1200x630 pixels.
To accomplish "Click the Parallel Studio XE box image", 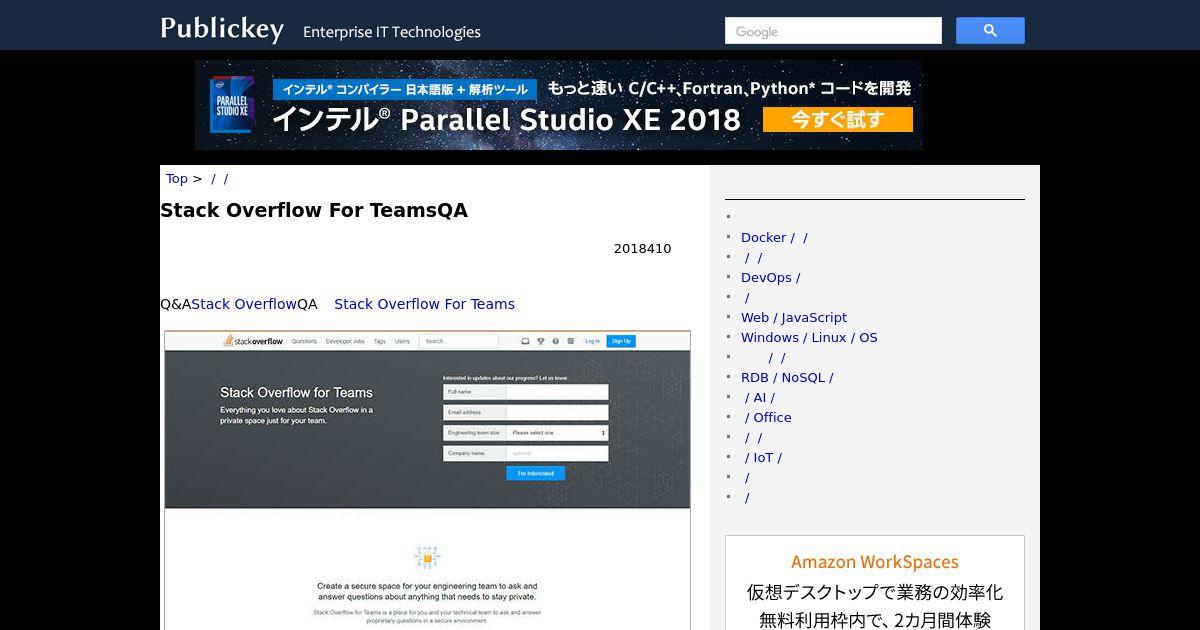I will click(x=231, y=104).
